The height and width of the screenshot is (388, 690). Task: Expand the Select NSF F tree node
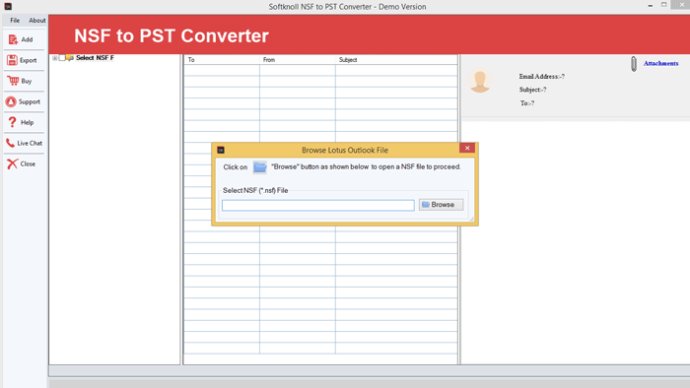coord(55,58)
